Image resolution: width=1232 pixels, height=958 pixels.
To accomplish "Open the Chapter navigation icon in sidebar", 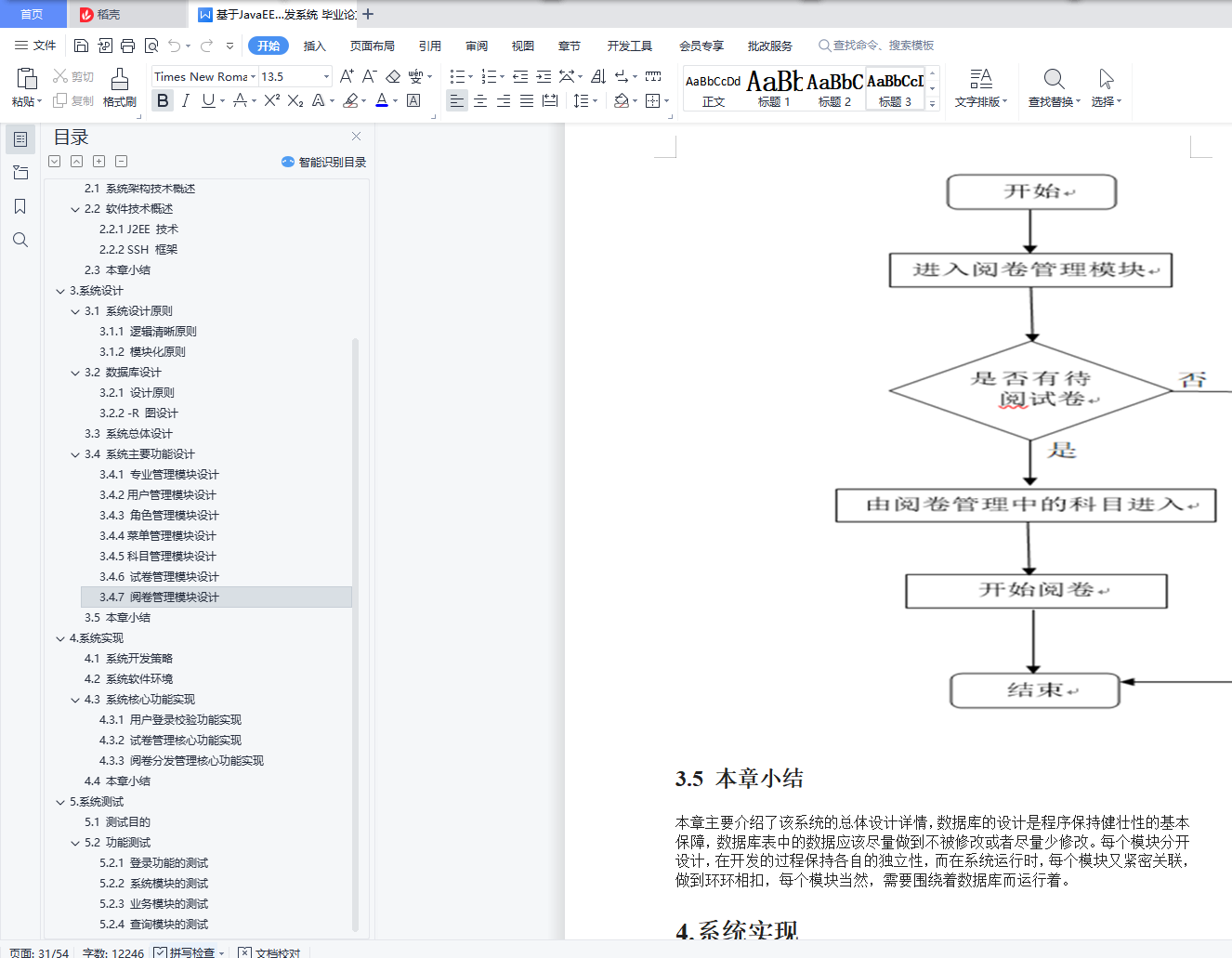I will (x=20, y=173).
